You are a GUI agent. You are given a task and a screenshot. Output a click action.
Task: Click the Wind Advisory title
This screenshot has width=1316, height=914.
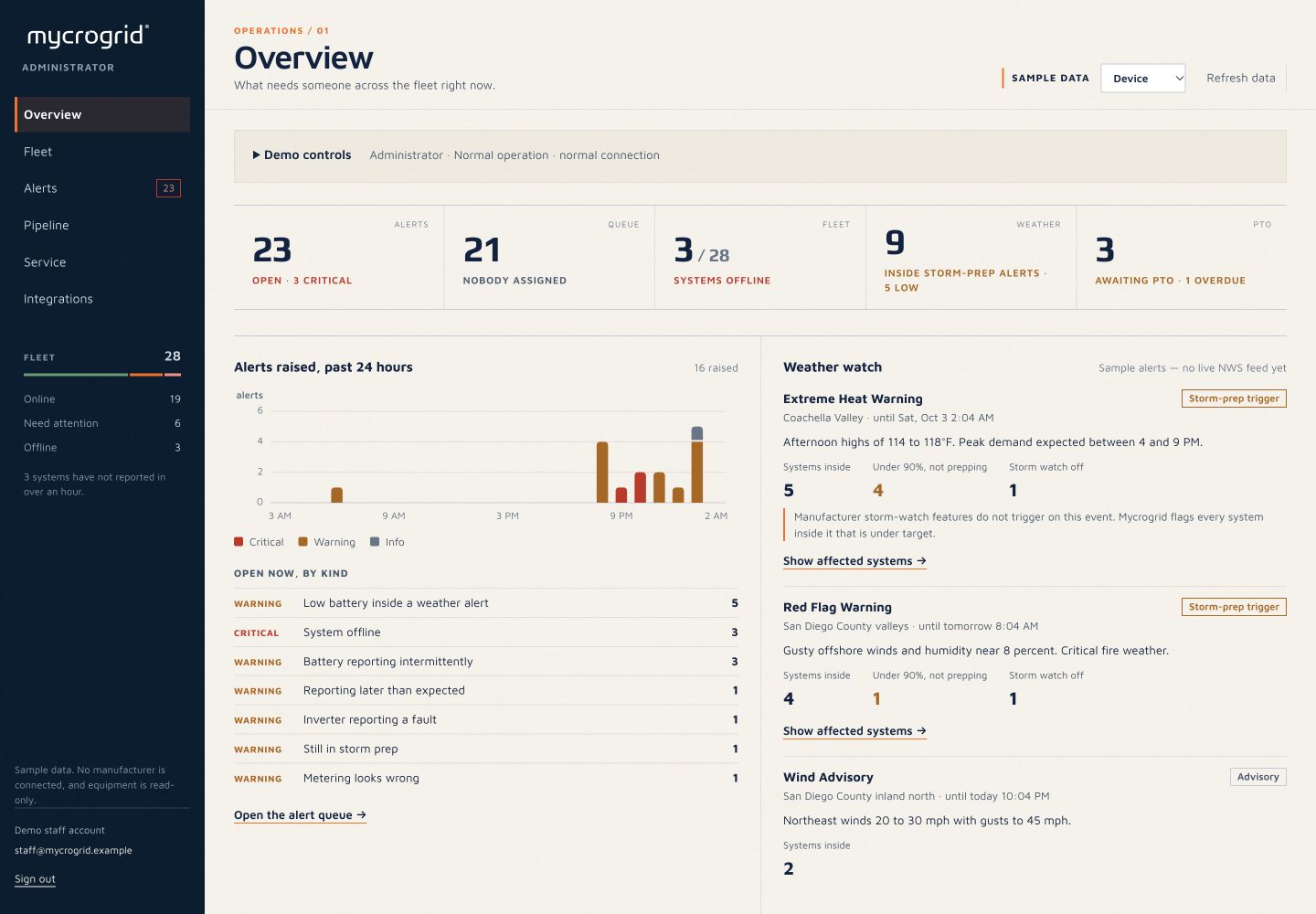coord(828,778)
